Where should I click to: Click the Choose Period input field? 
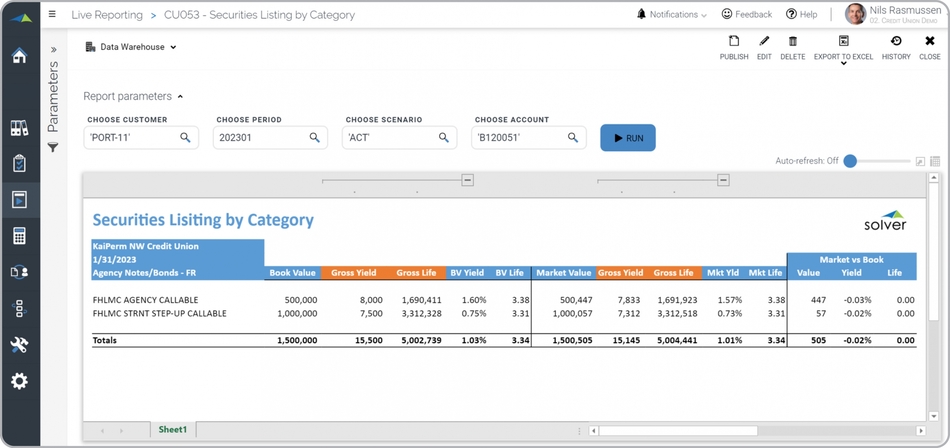click(258, 138)
